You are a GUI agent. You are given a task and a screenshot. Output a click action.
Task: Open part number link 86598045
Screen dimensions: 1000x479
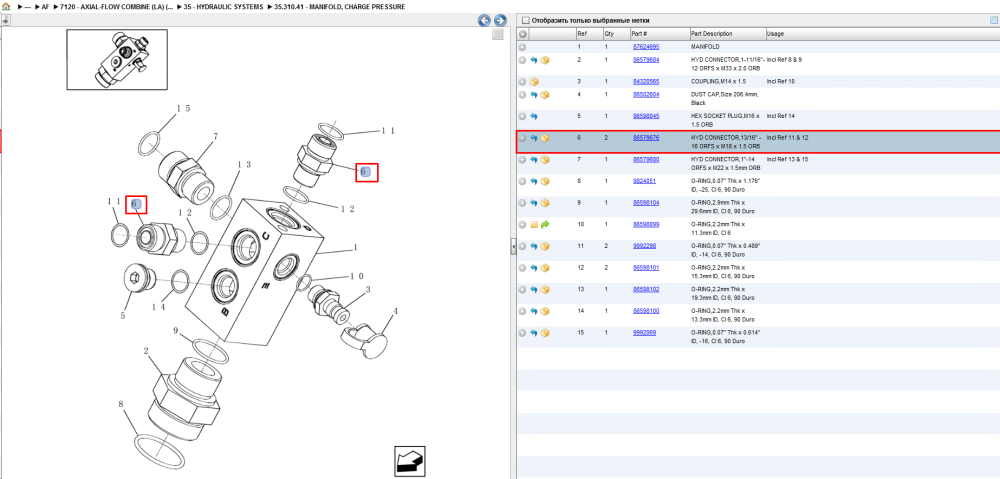[x=645, y=116]
